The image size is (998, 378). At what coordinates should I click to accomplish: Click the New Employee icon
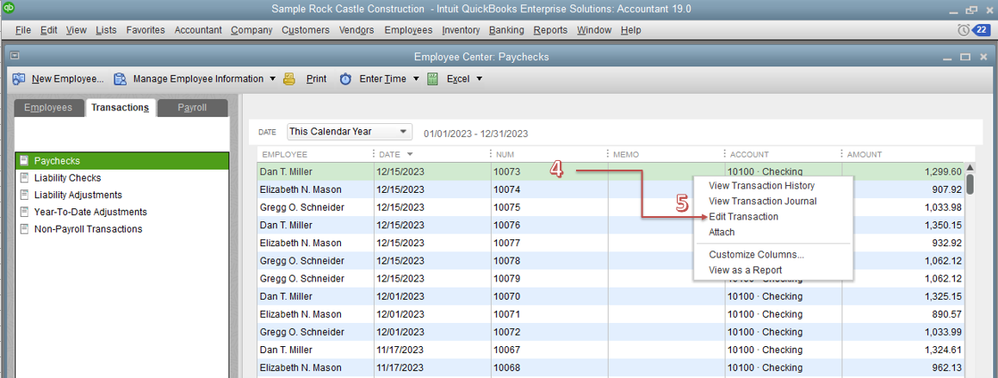click(19, 79)
